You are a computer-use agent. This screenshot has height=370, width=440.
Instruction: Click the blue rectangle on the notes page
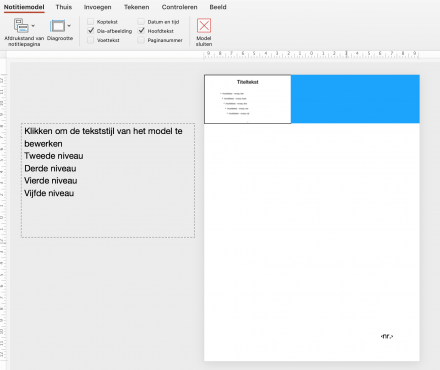pos(355,99)
